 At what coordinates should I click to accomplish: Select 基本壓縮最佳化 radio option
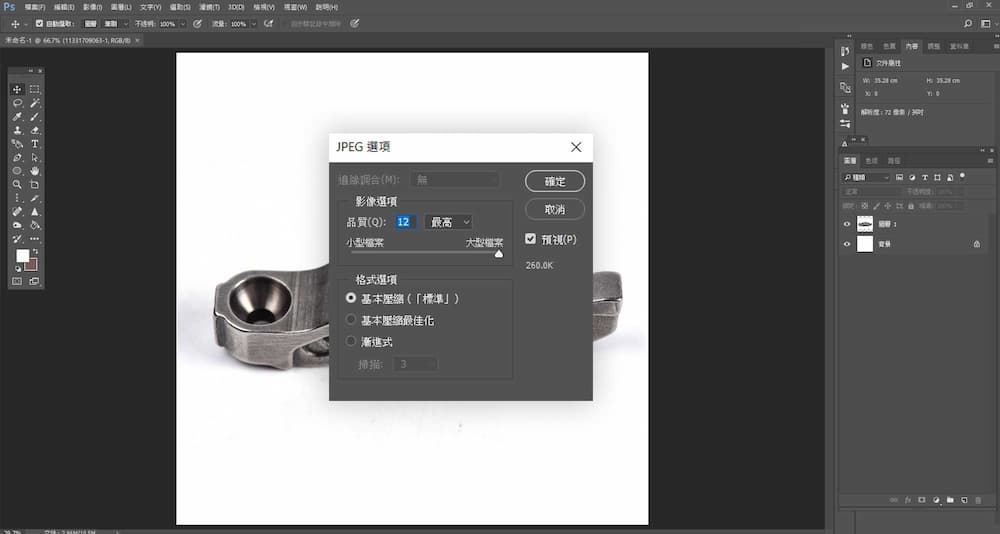tap(350, 320)
